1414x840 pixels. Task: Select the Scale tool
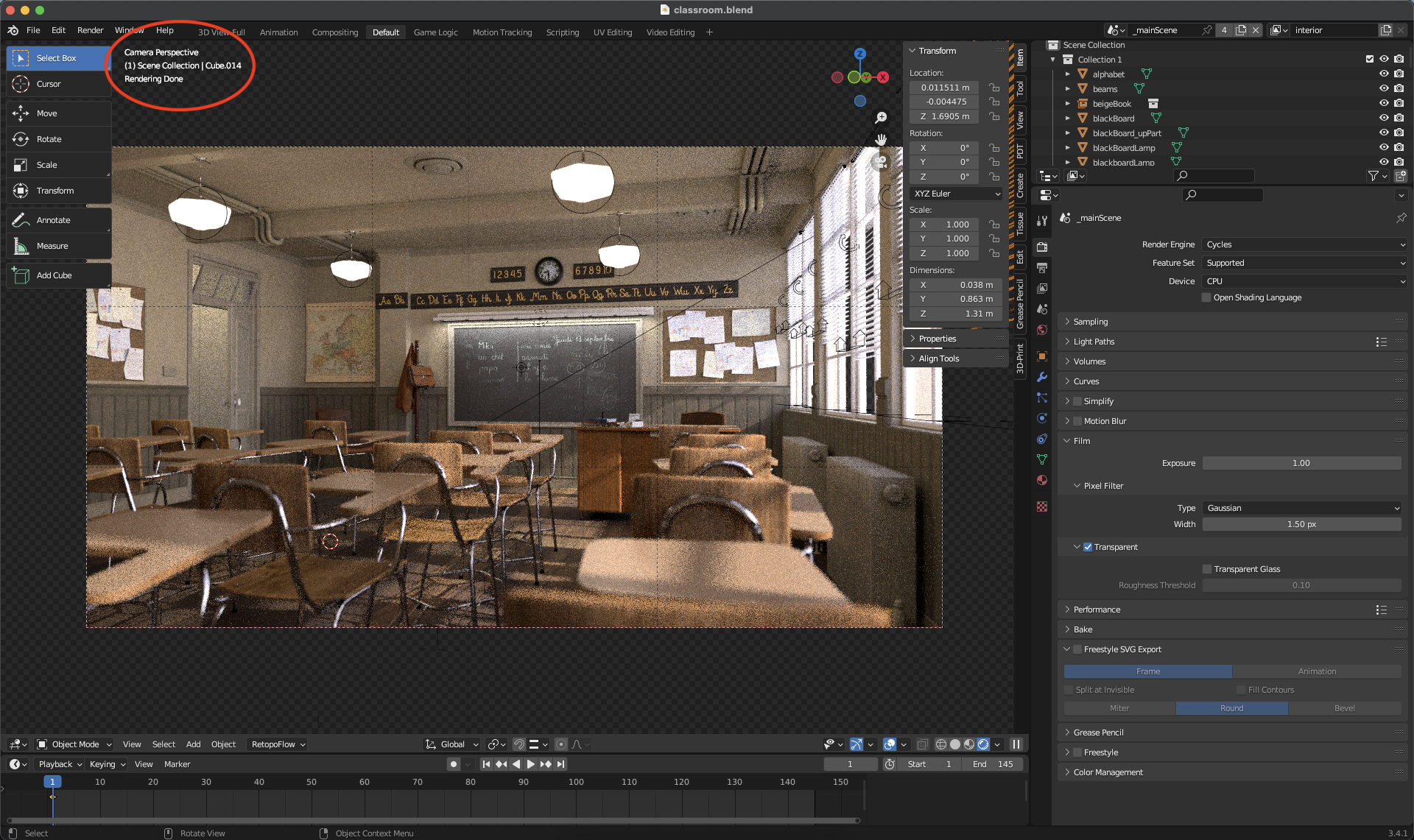pyautogui.click(x=59, y=165)
